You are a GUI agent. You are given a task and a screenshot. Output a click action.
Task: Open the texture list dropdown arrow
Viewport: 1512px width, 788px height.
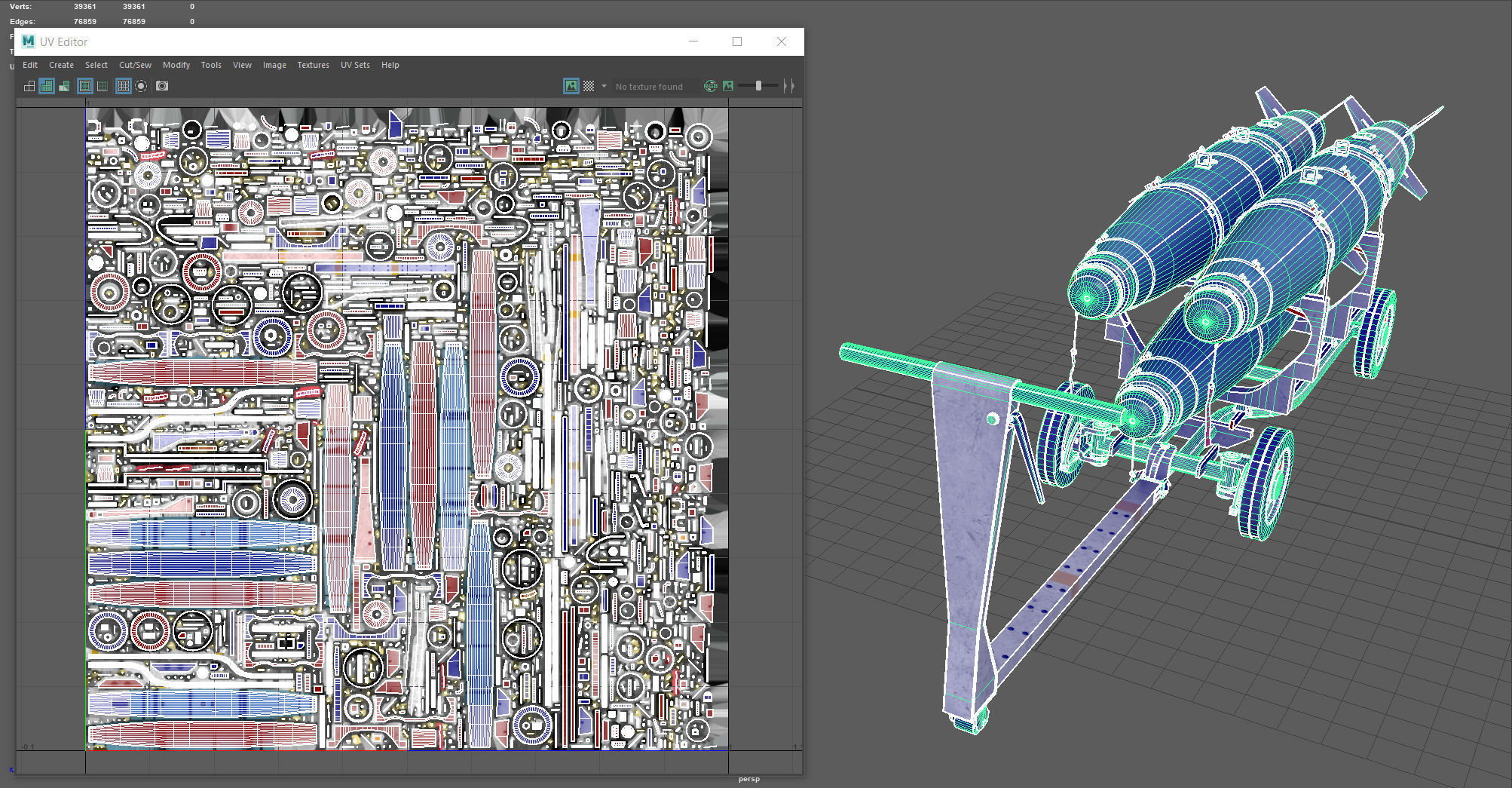604,86
